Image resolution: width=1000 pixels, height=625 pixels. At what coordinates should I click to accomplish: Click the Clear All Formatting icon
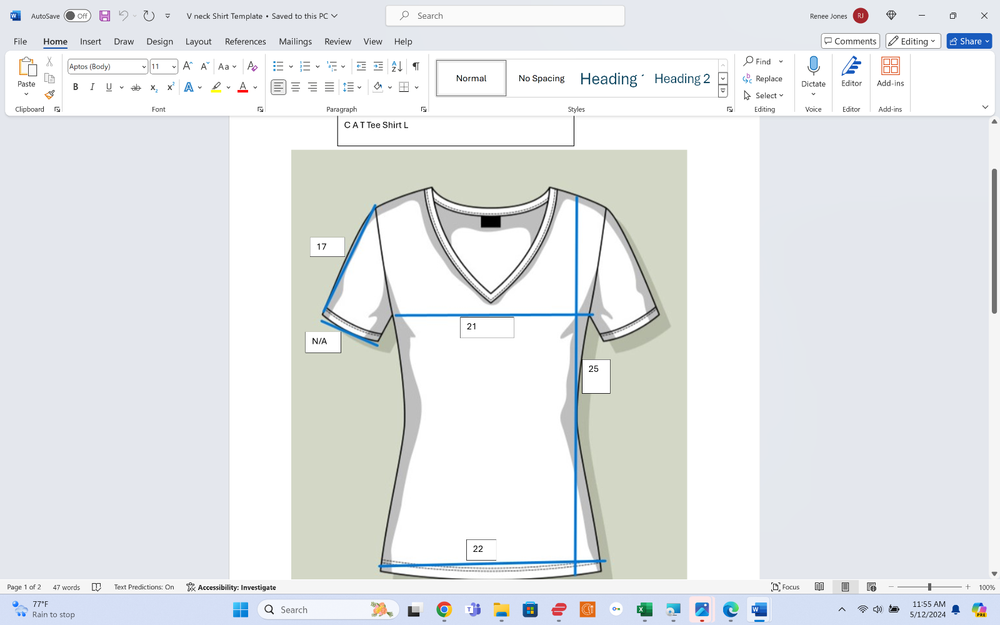tap(252, 66)
